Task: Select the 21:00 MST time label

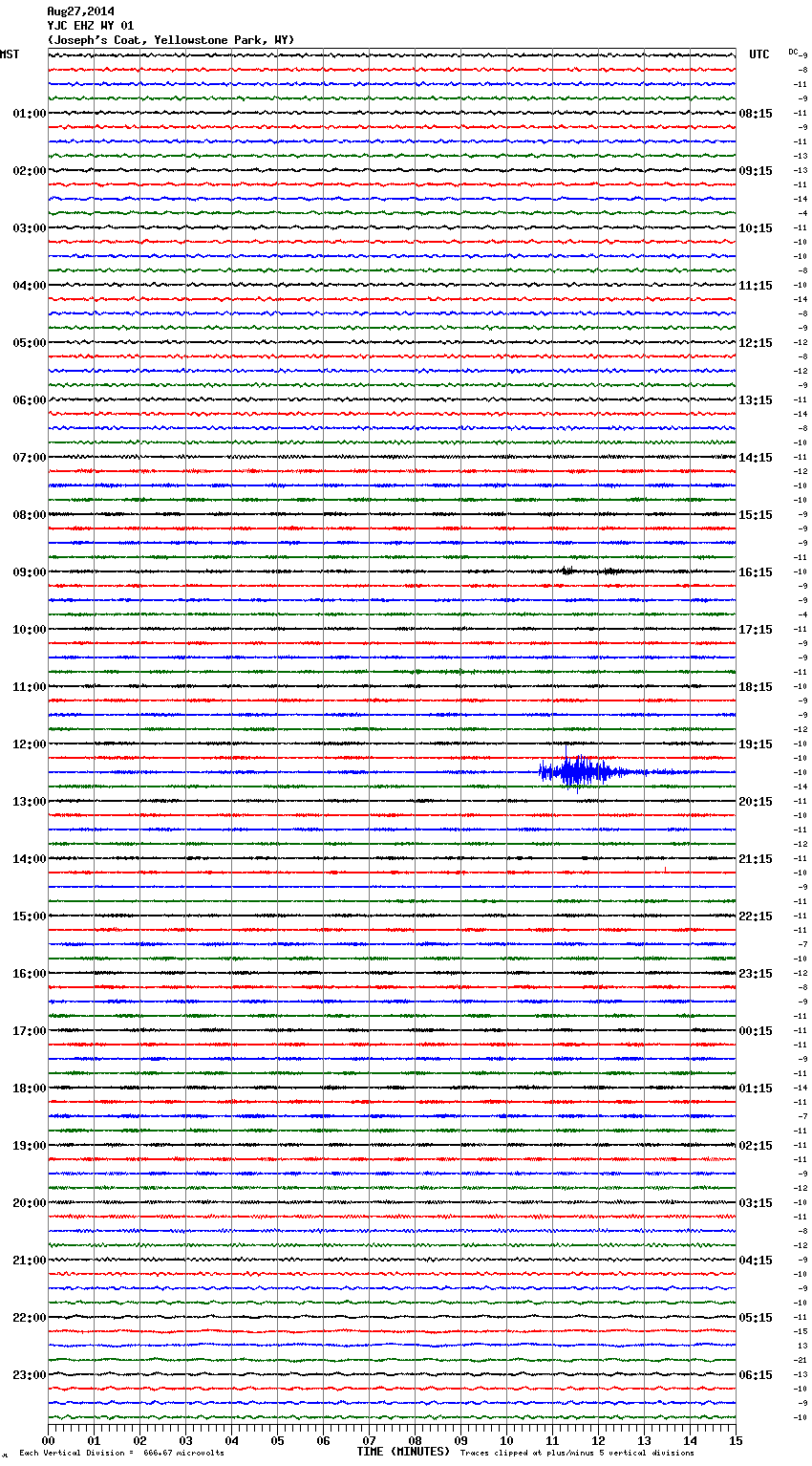Action: (30, 1261)
